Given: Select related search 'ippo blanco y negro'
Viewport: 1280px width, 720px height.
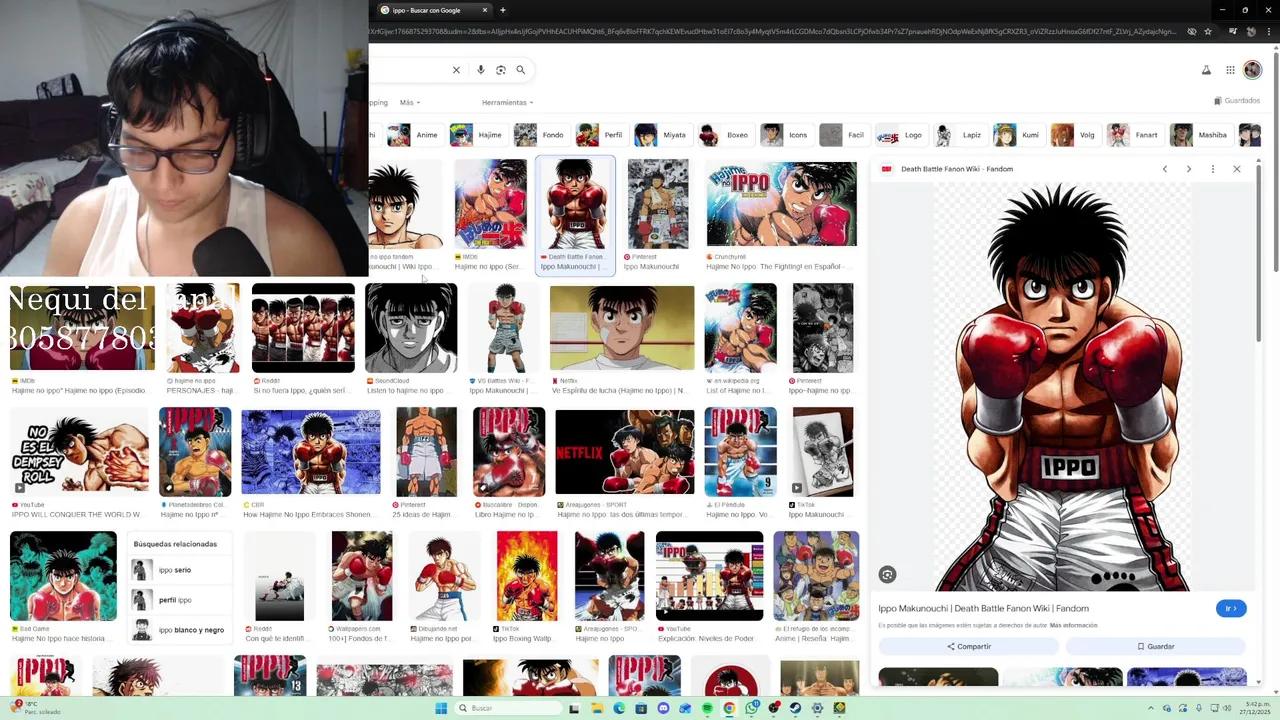Looking at the screenshot, I should click(x=179, y=630).
